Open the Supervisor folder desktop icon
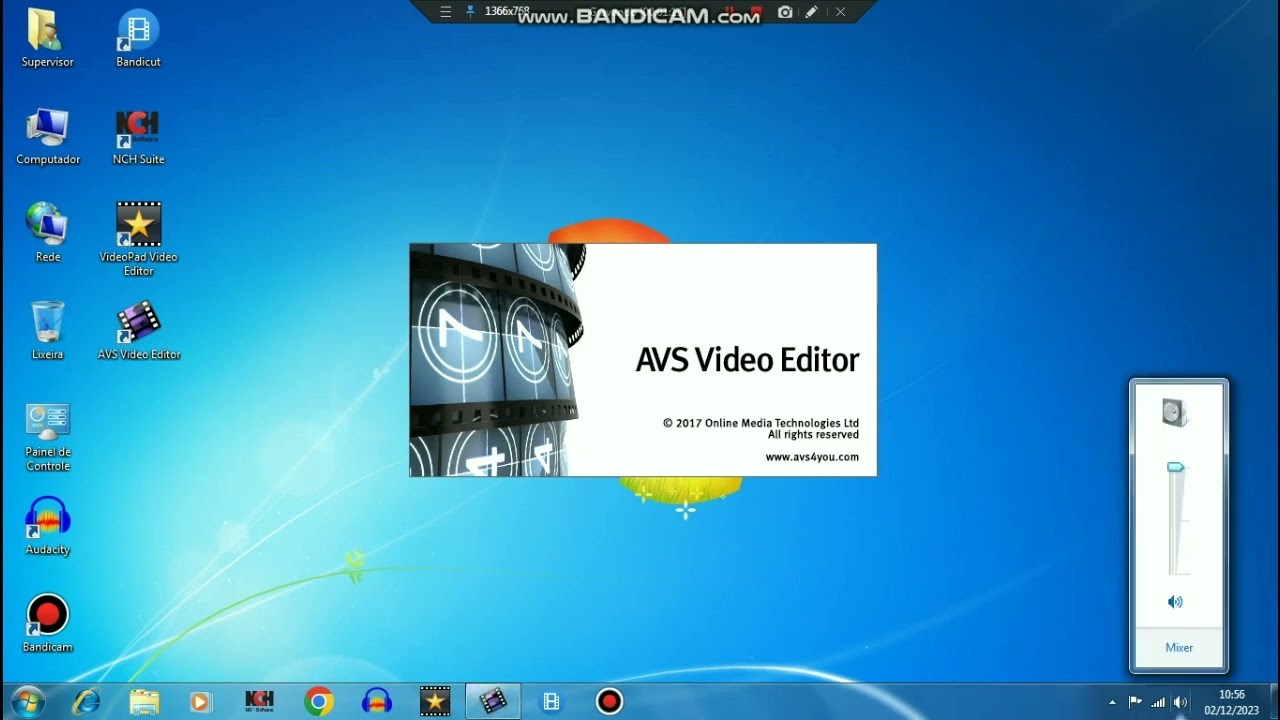The image size is (1280, 720). click(x=47, y=39)
